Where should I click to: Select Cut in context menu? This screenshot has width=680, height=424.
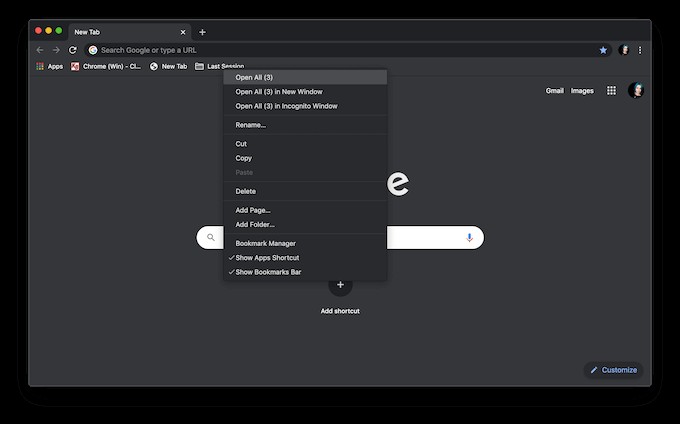305,144
